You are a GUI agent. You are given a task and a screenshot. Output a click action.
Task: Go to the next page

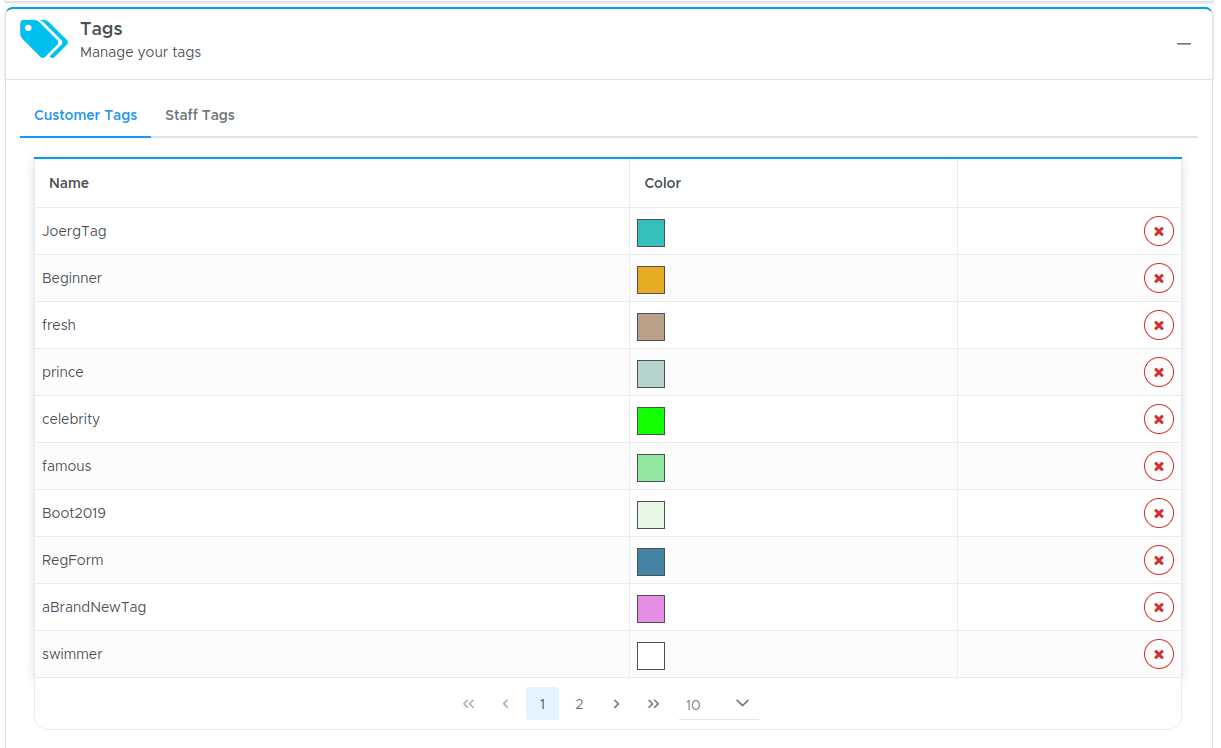[x=616, y=704]
